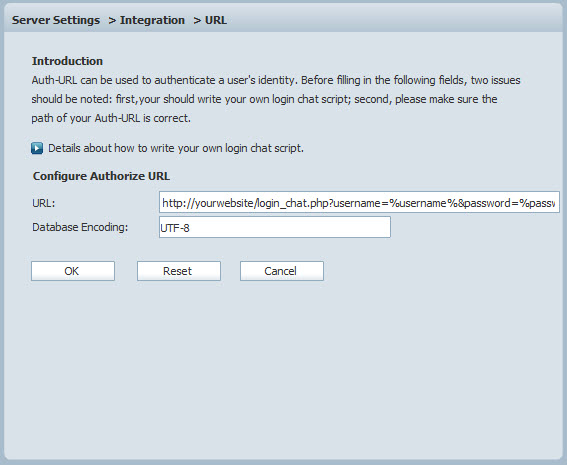Confirm settings with the OK button

tap(73, 271)
